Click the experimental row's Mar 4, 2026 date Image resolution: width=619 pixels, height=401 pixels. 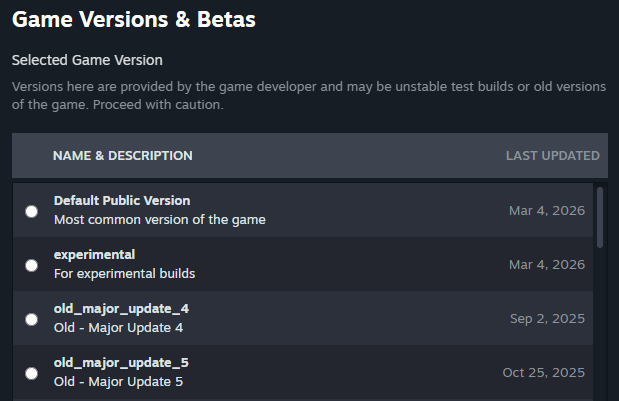pyautogui.click(x=546, y=265)
